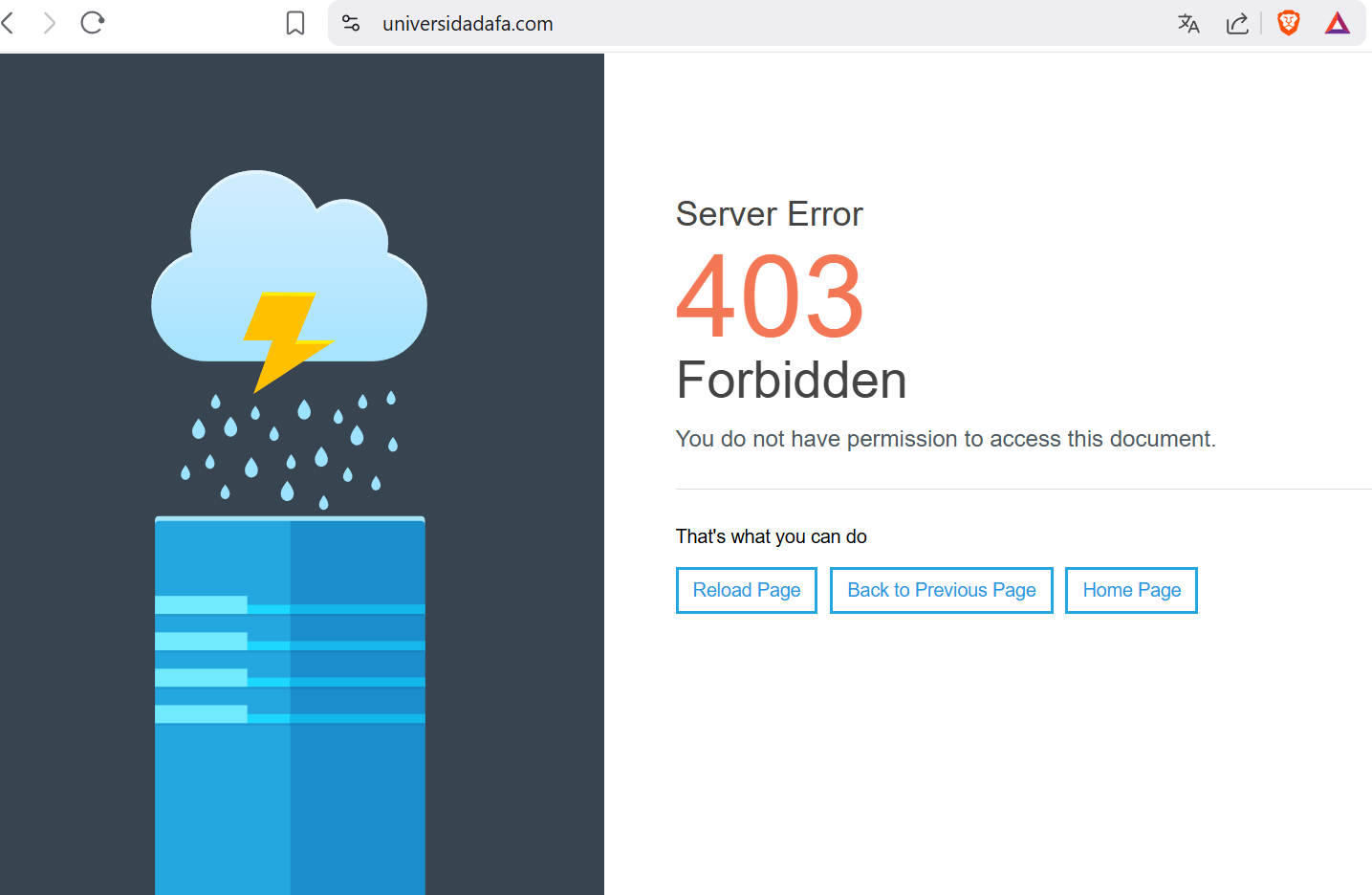Click the Server Error heading
The image size is (1372, 895).
[769, 214]
